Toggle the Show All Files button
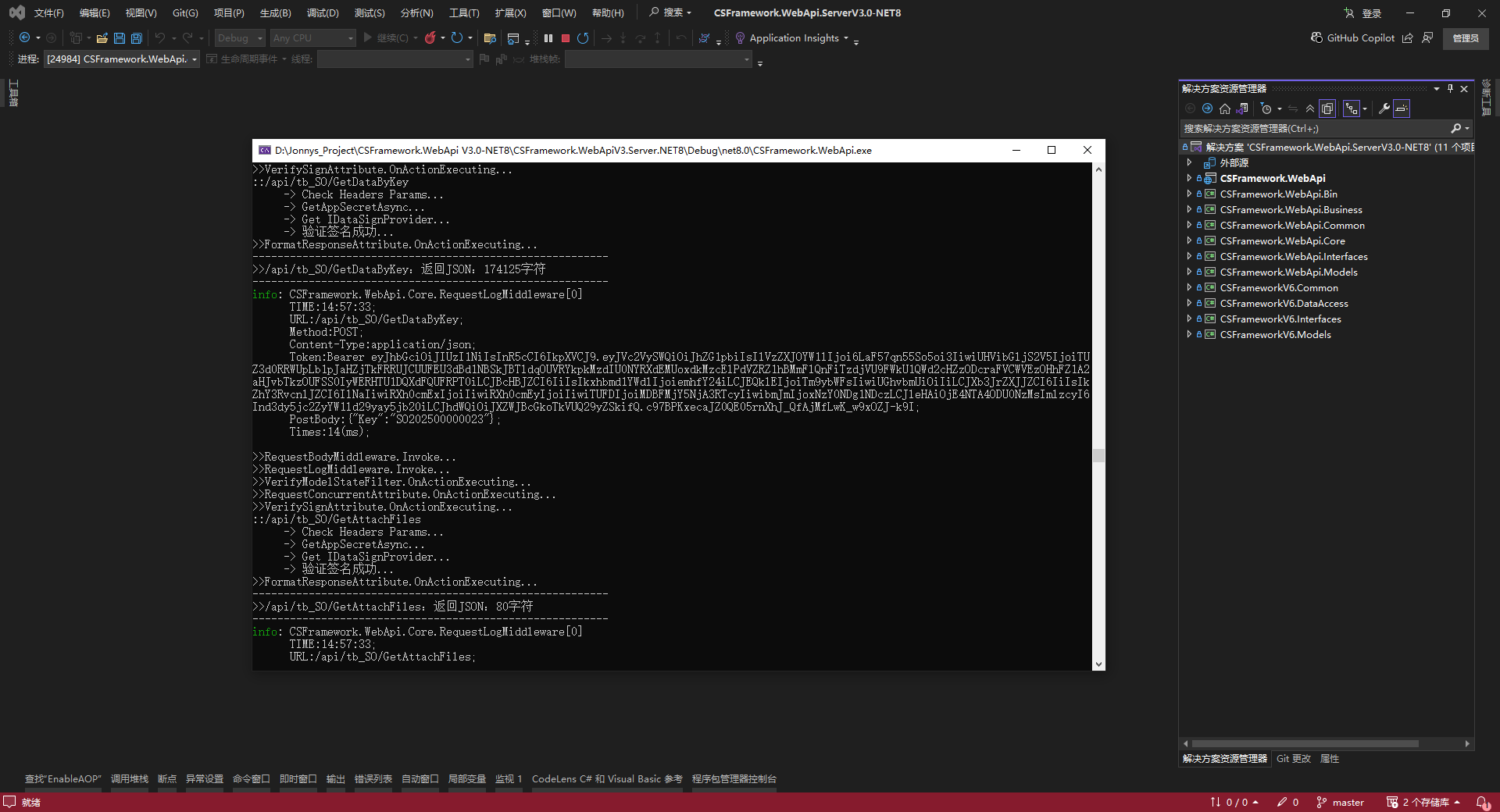Viewport: 1500px width, 812px height. tap(1327, 109)
